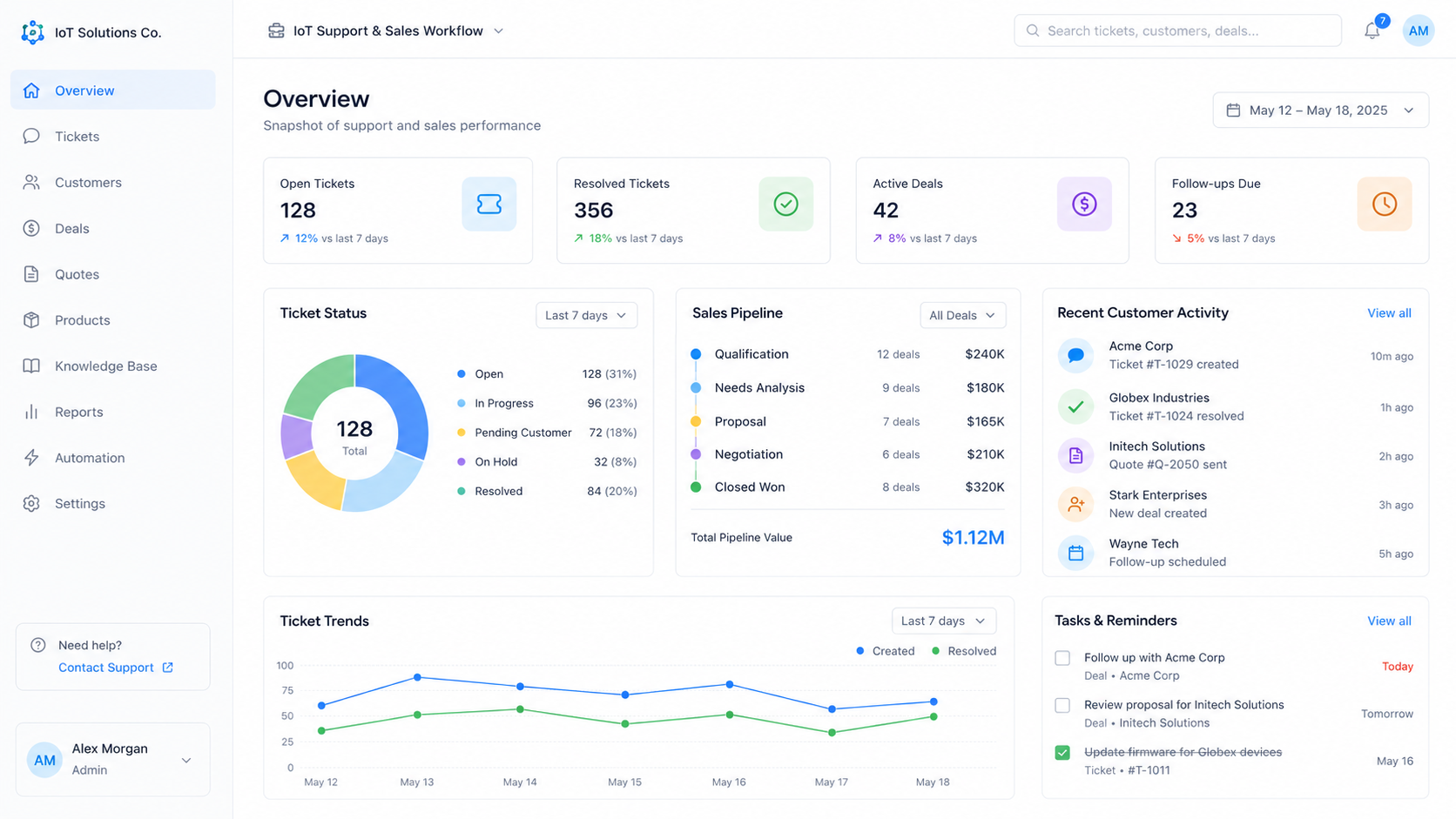Open the IoT Support & Sales Workflow dropdown

pos(386,30)
